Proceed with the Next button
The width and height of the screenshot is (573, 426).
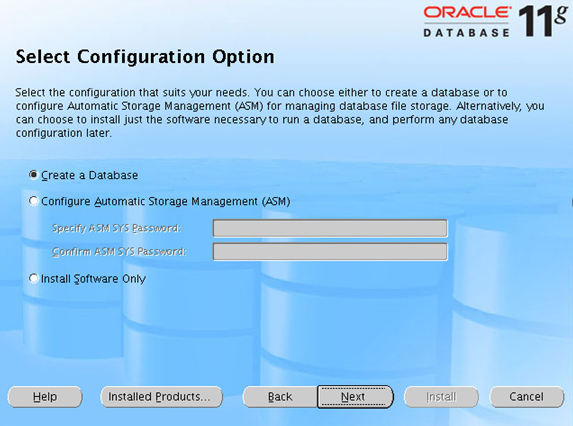tap(355, 397)
